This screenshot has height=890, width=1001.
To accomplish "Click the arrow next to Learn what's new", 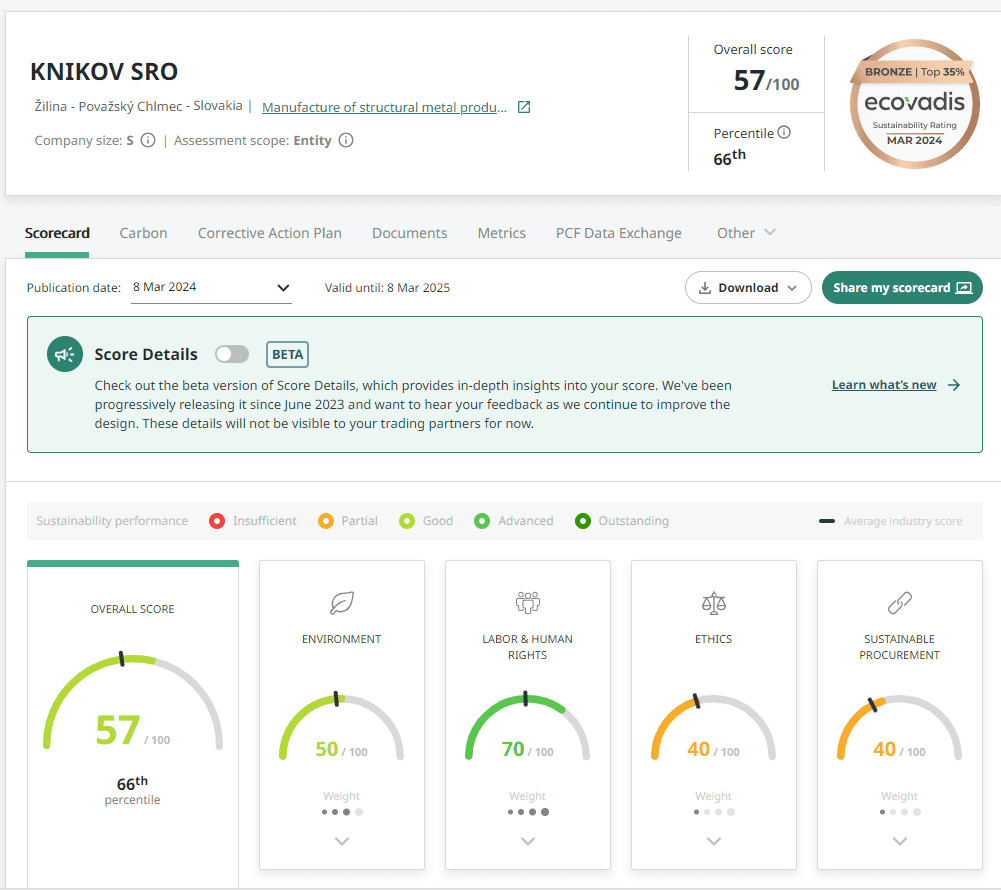I will point(954,385).
